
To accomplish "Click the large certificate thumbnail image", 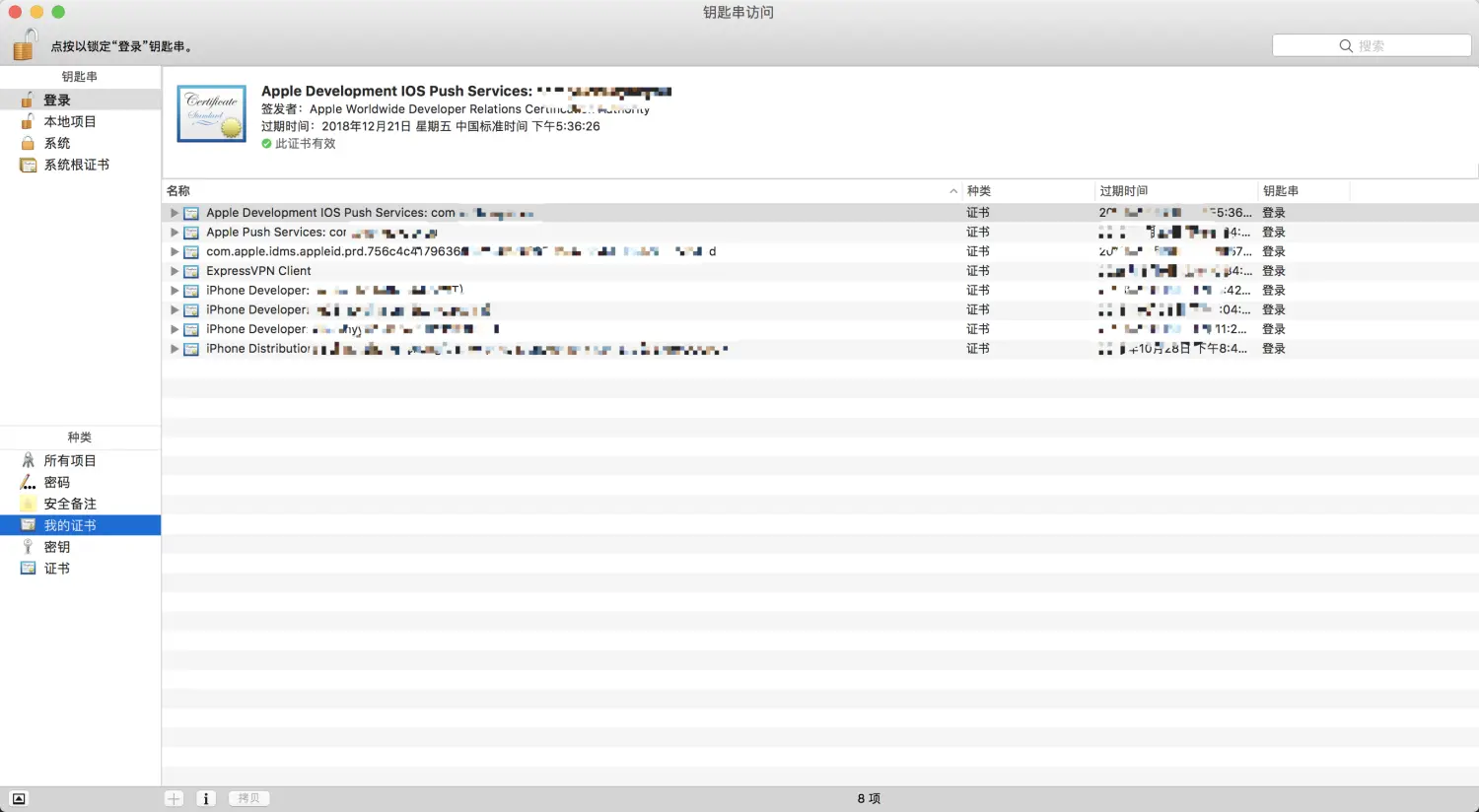I will tap(212, 113).
